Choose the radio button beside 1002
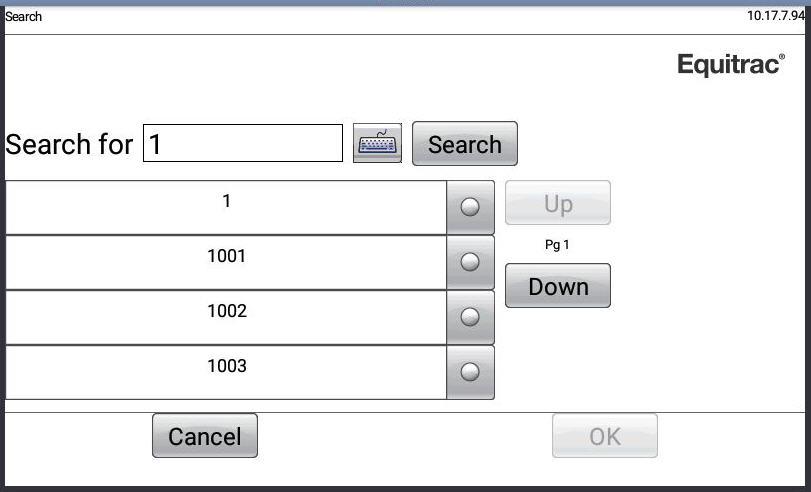The image size is (811, 492). pyautogui.click(x=470, y=317)
